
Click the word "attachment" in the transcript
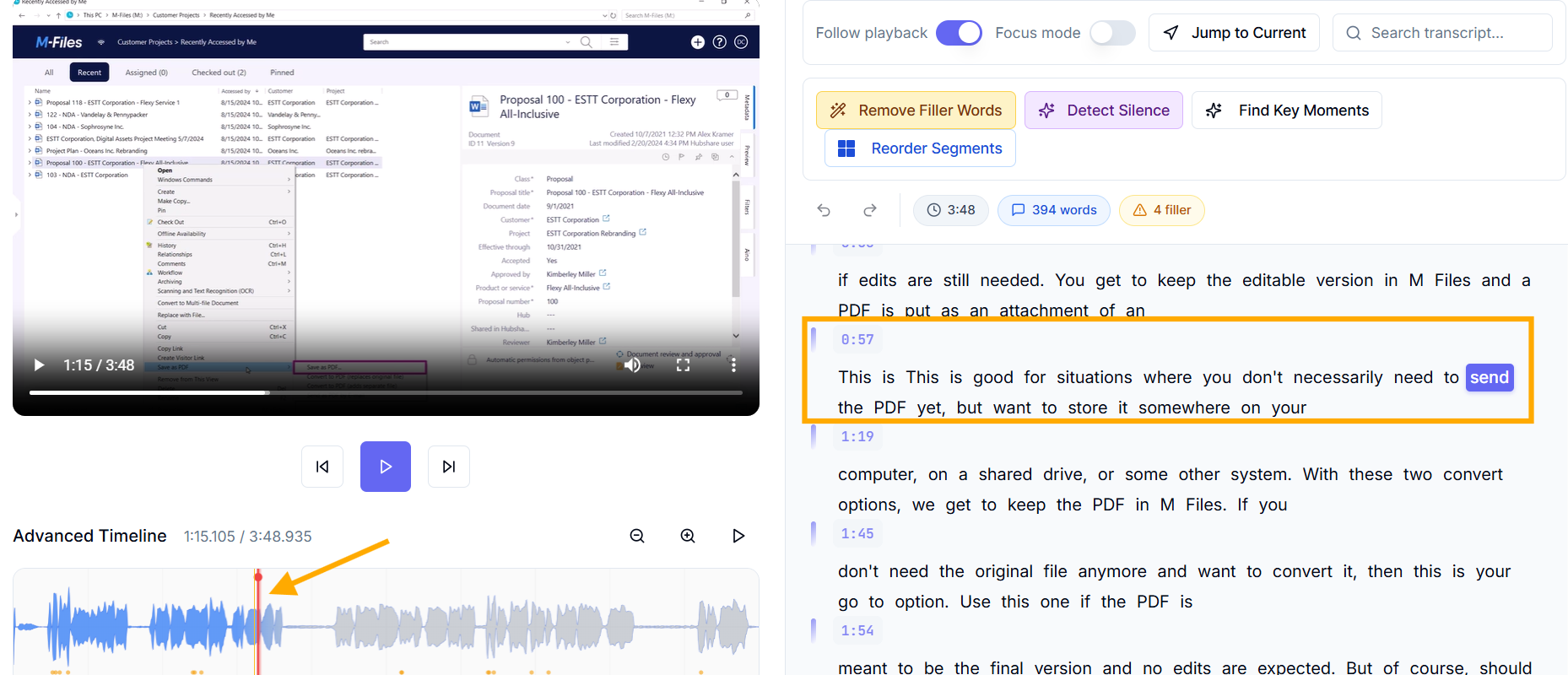click(1044, 310)
